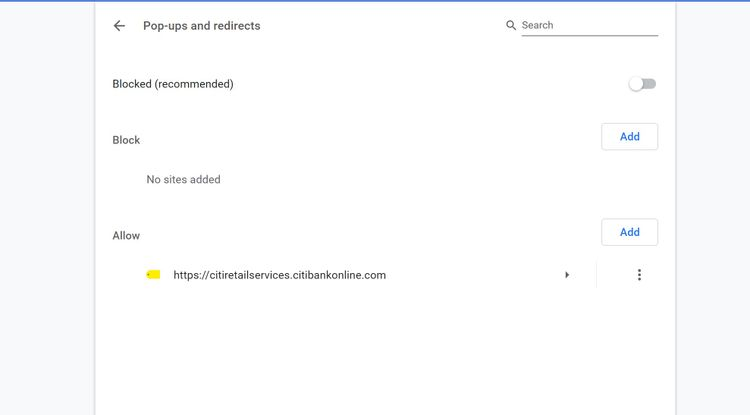The image size is (750, 415).
Task: Add a site to the Block list
Action: [x=629, y=137]
